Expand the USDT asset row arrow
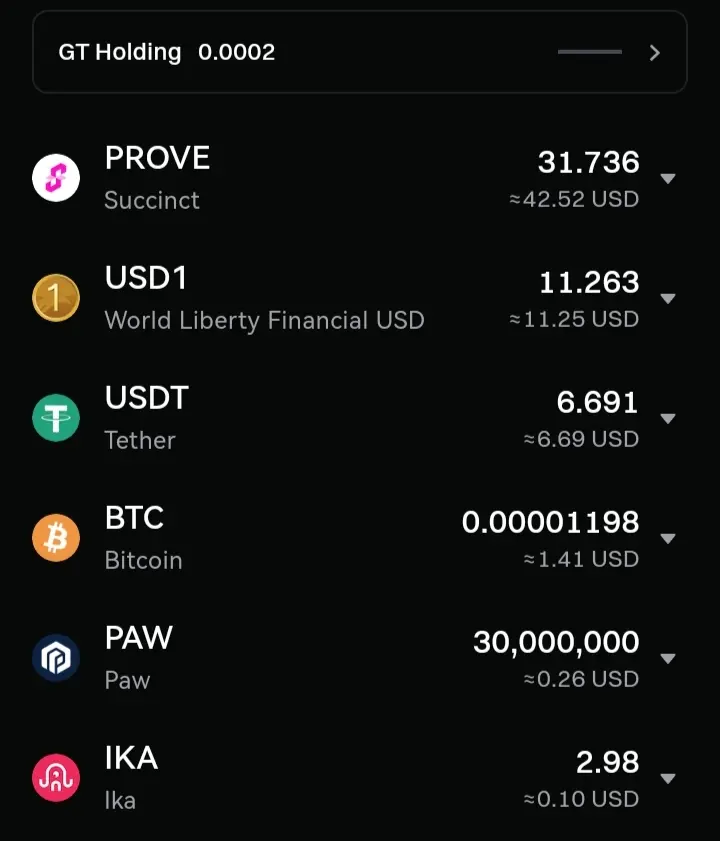 [x=668, y=419]
